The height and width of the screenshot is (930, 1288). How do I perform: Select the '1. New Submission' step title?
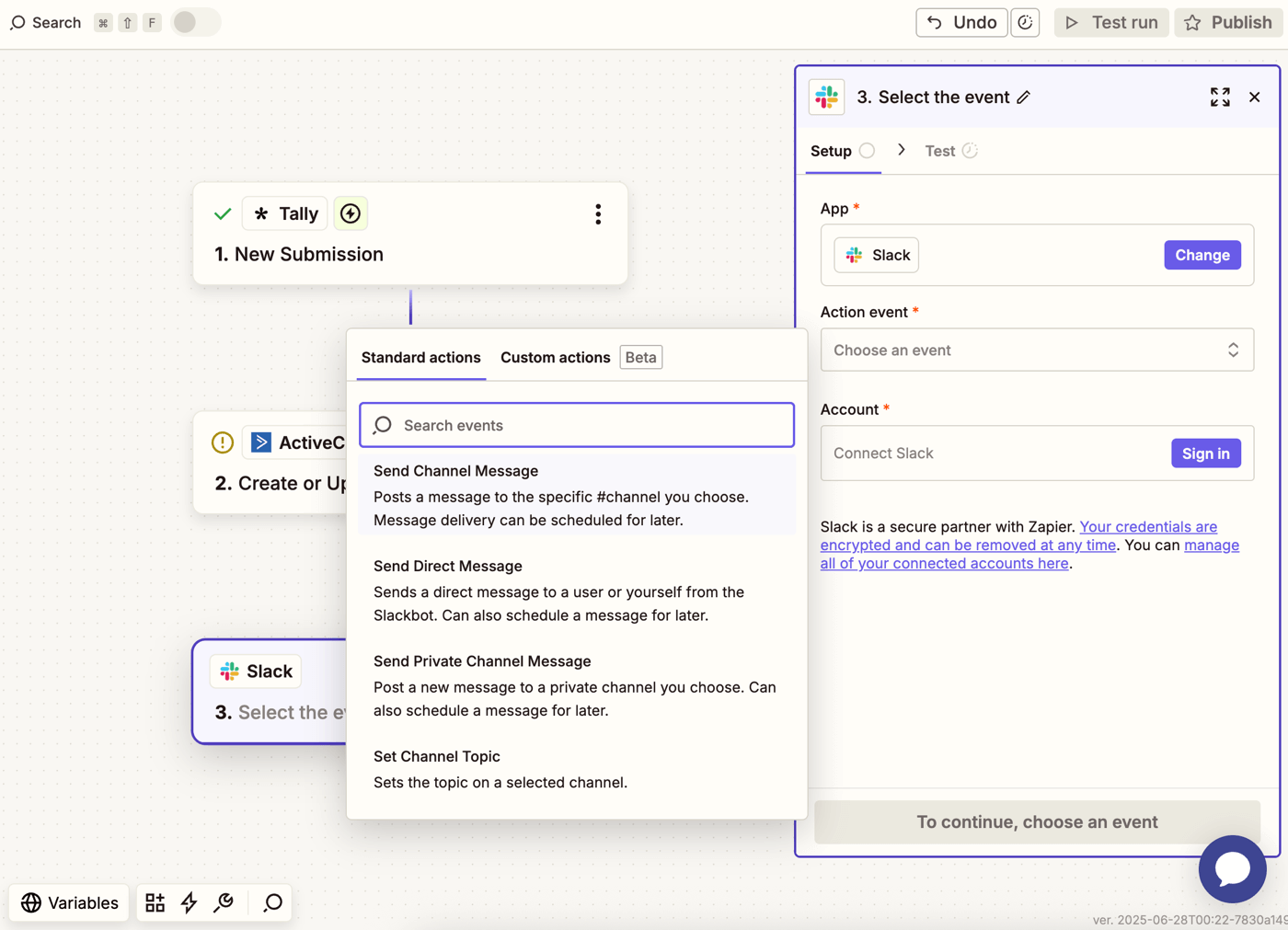click(299, 255)
